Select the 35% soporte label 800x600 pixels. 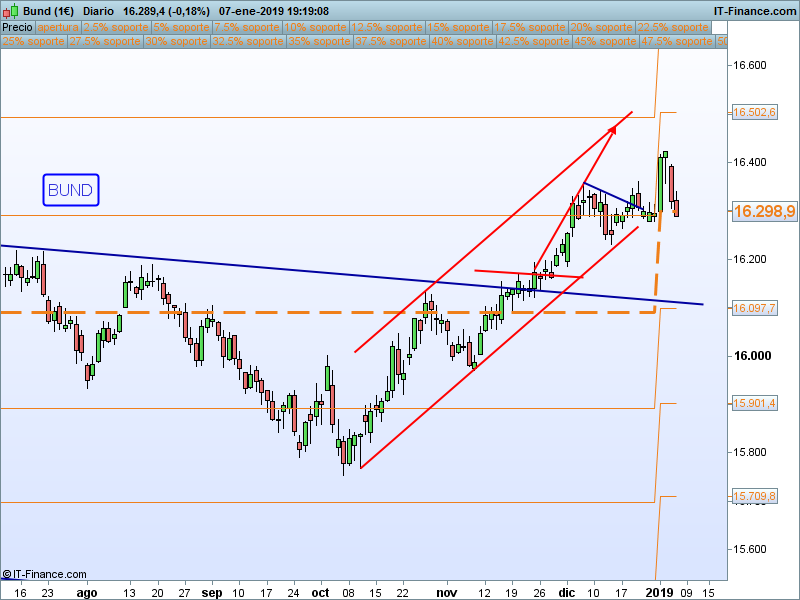click(x=319, y=42)
